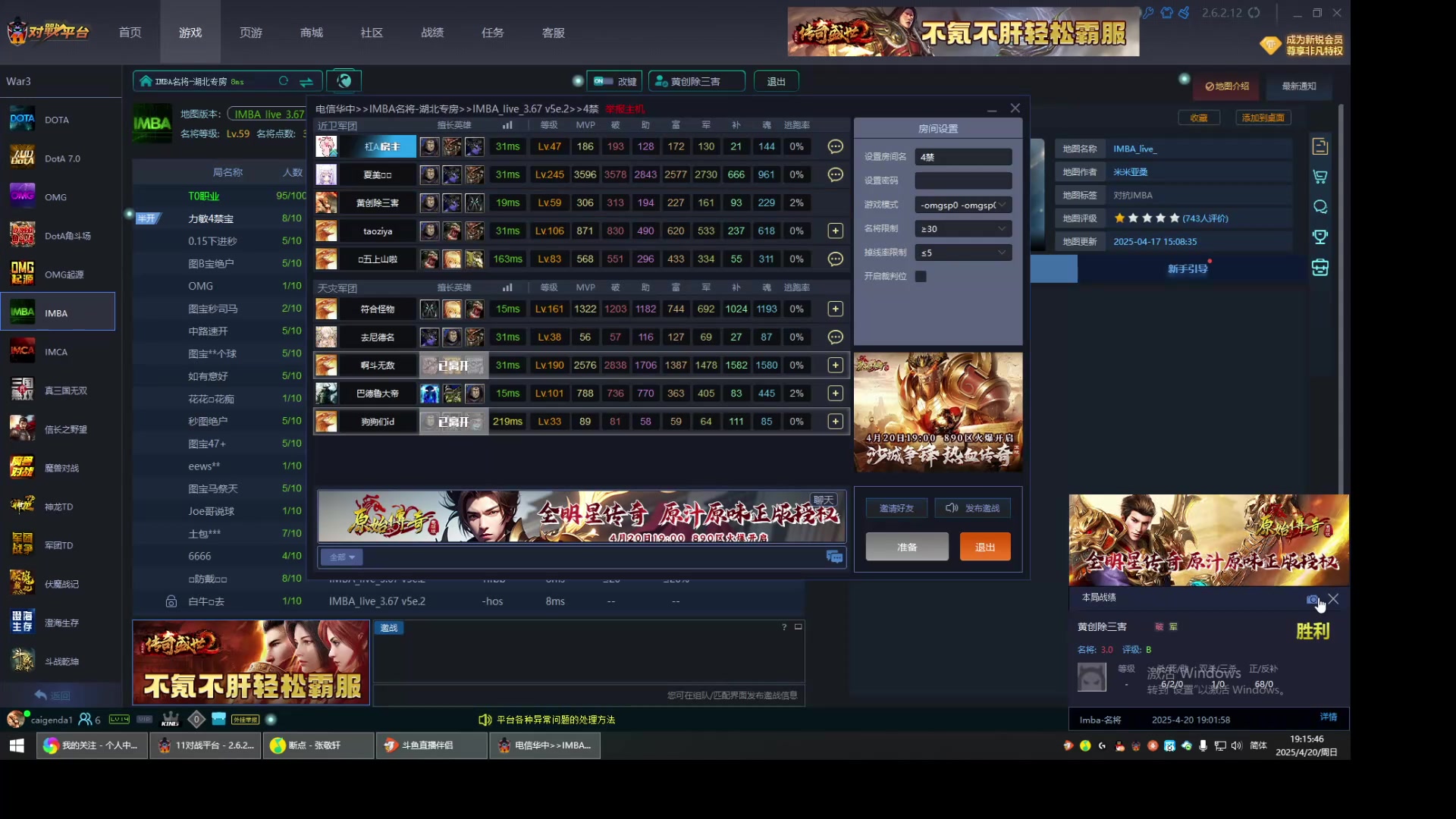Viewport: 1456px width, 819px height.
Task: Click the 准备 ready button
Action: click(907, 547)
